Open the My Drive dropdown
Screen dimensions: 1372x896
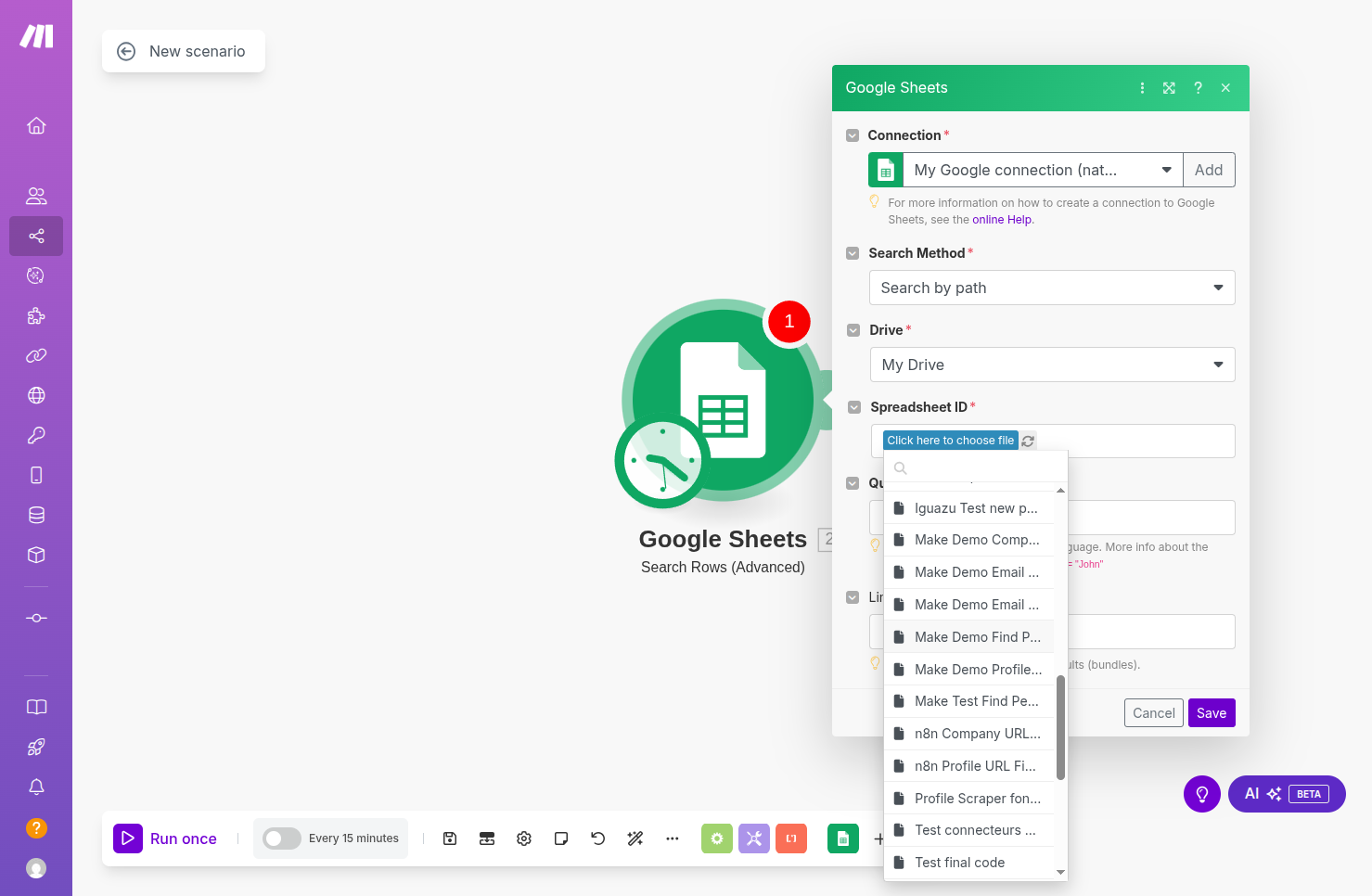1053,365
